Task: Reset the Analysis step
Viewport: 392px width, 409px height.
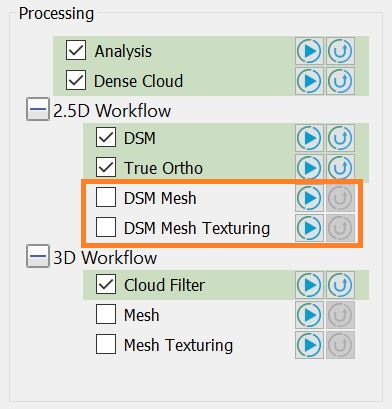Action: 340,51
